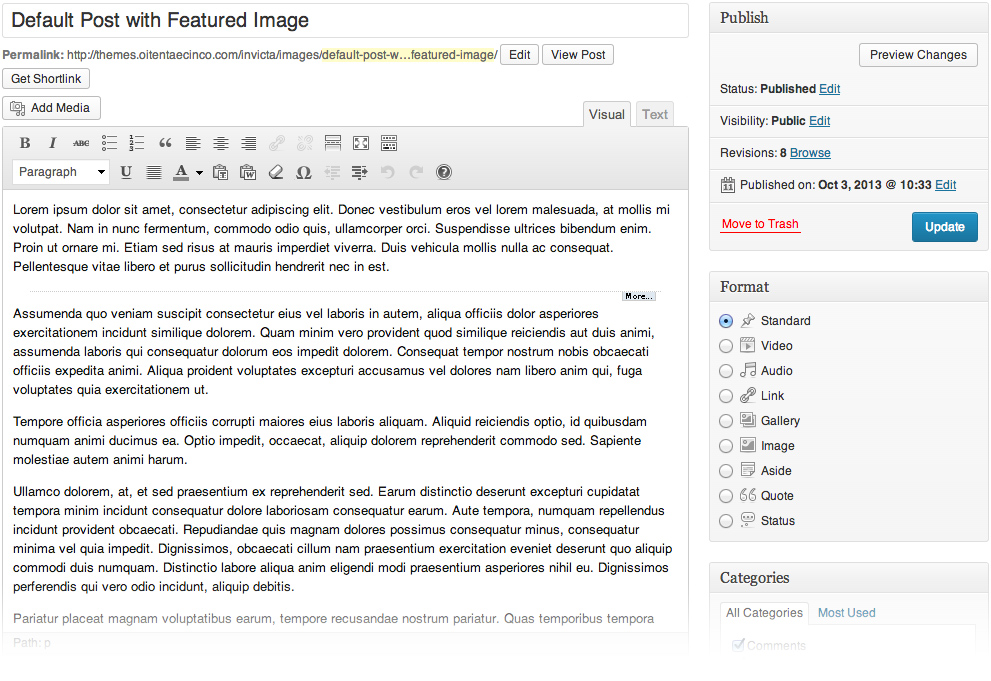
Task: Choose the Gallery post format
Action: [726, 421]
